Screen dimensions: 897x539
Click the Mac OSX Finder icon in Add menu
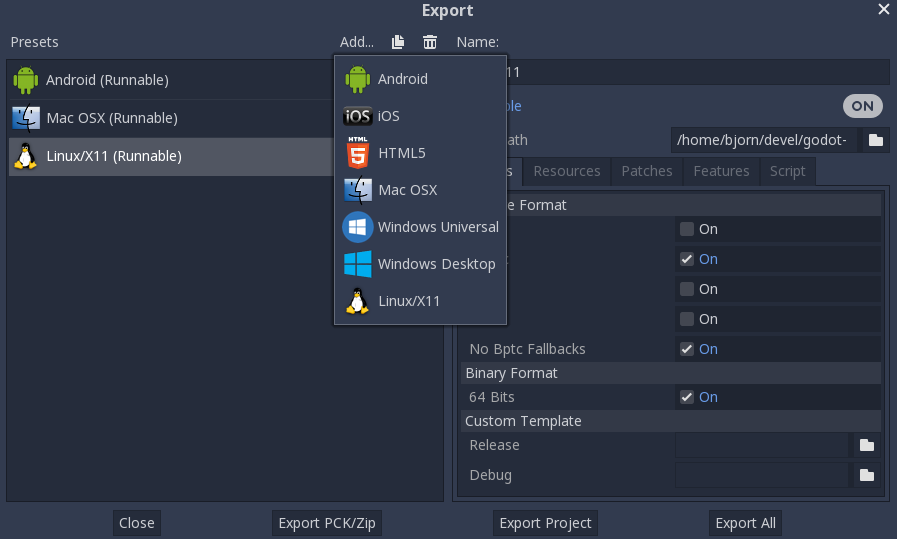point(358,190)
